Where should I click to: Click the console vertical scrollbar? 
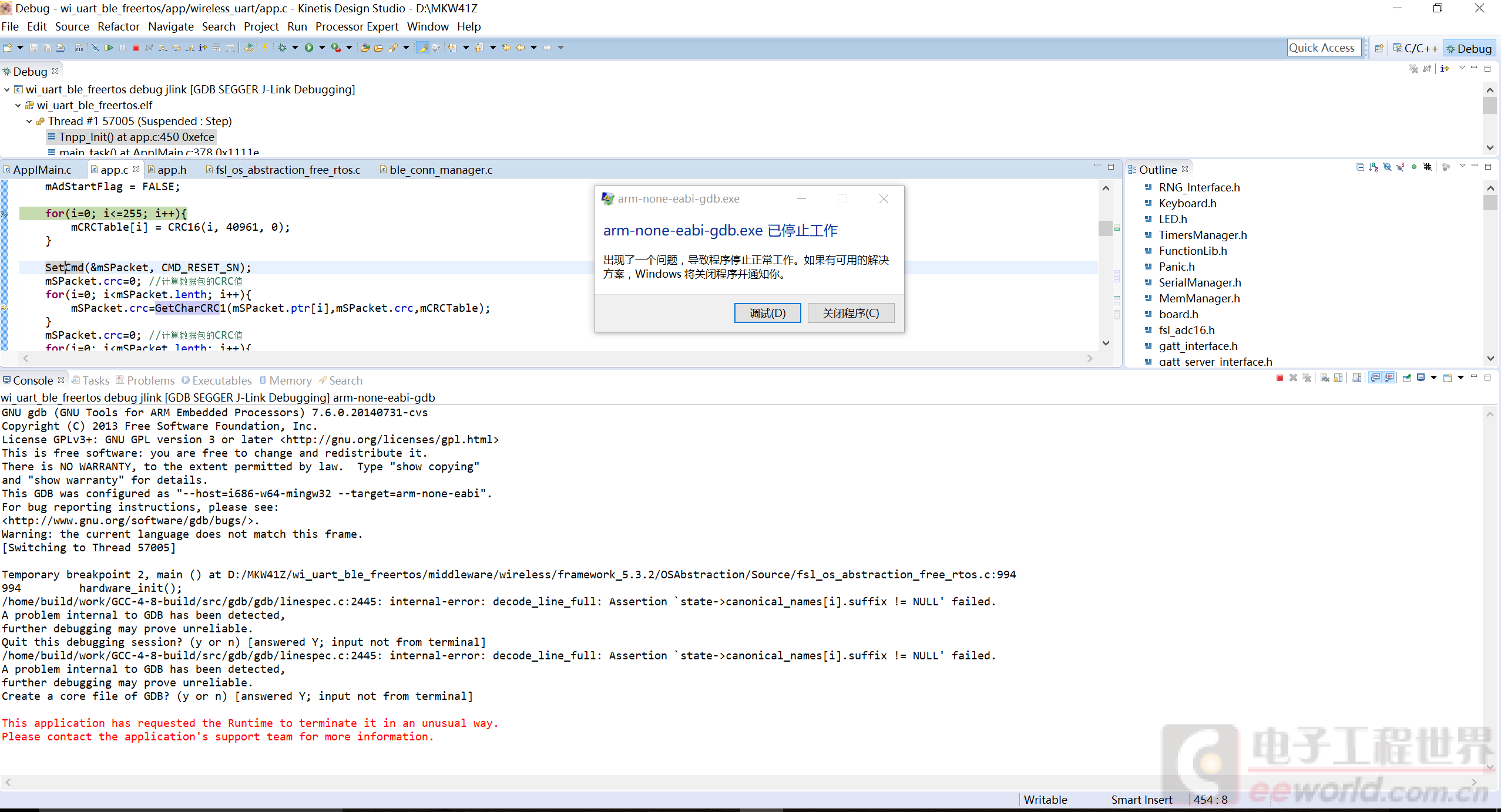pyautogui.click(x=1490, y=590)
